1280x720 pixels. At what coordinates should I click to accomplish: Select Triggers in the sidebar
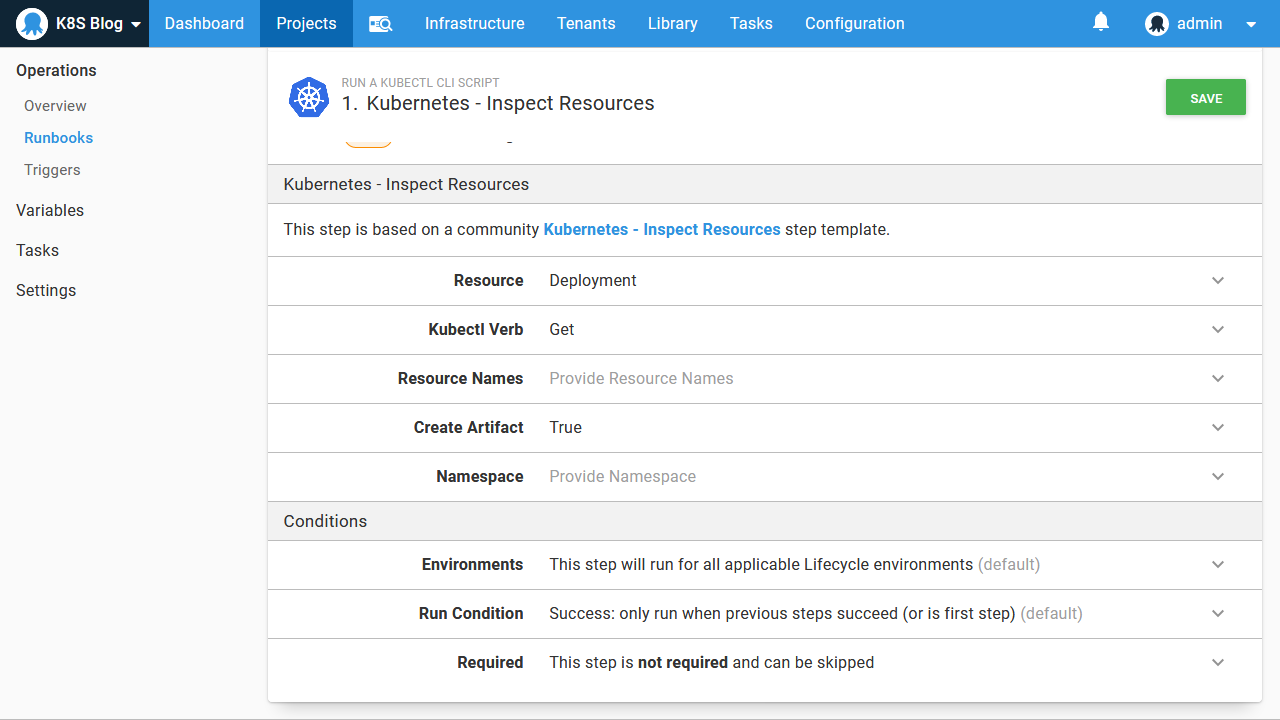pos(52,170)
